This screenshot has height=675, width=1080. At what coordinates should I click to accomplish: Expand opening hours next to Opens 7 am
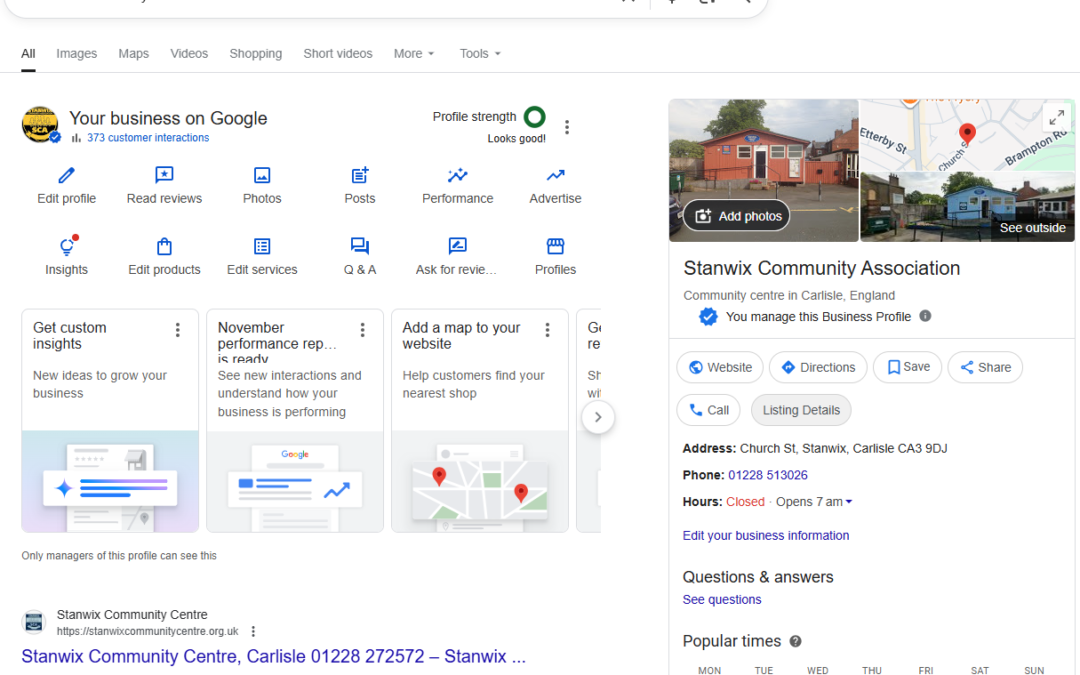tap(849, 502)
